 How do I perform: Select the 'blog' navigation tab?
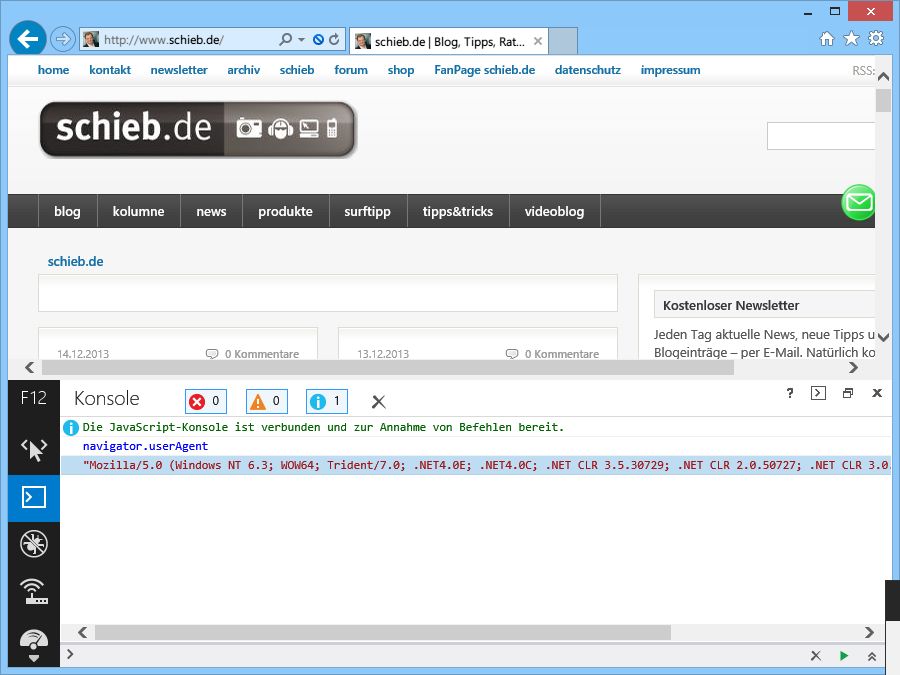(x=67, y=211)
